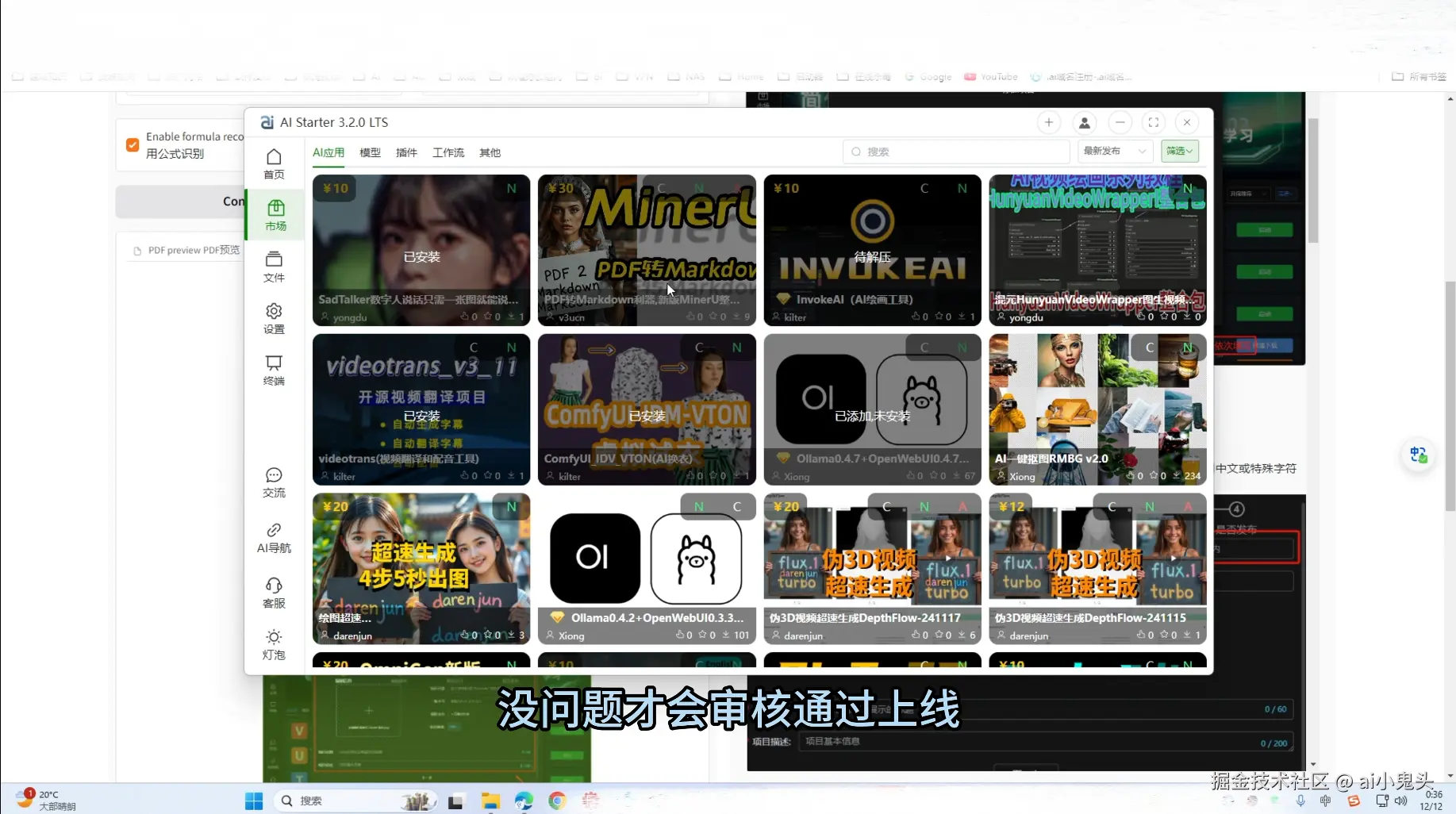
Task: Open the 交流 chat sidebar icon
Action: pos(274,482)
